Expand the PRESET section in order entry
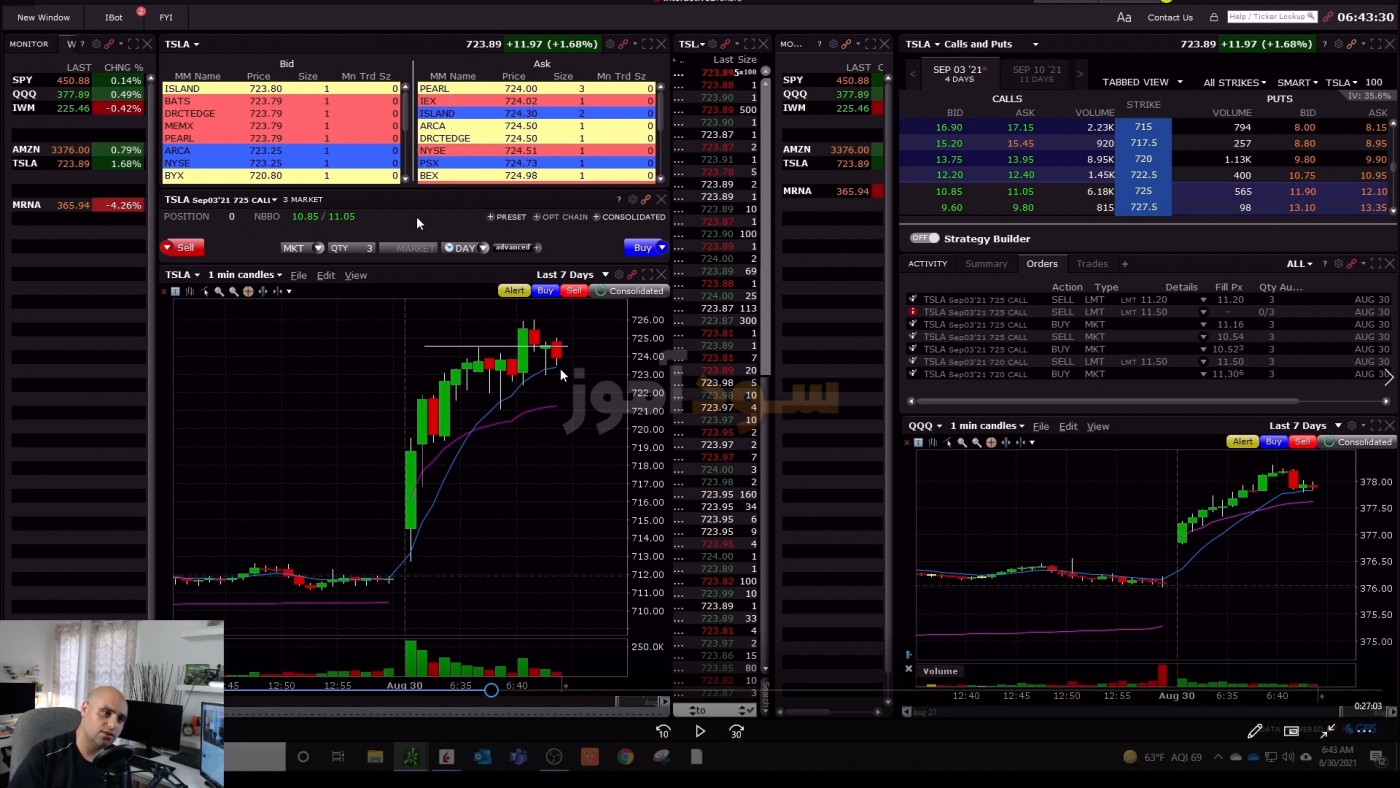1400x788 pixels. pyautogui.click(x=507, y=217)
